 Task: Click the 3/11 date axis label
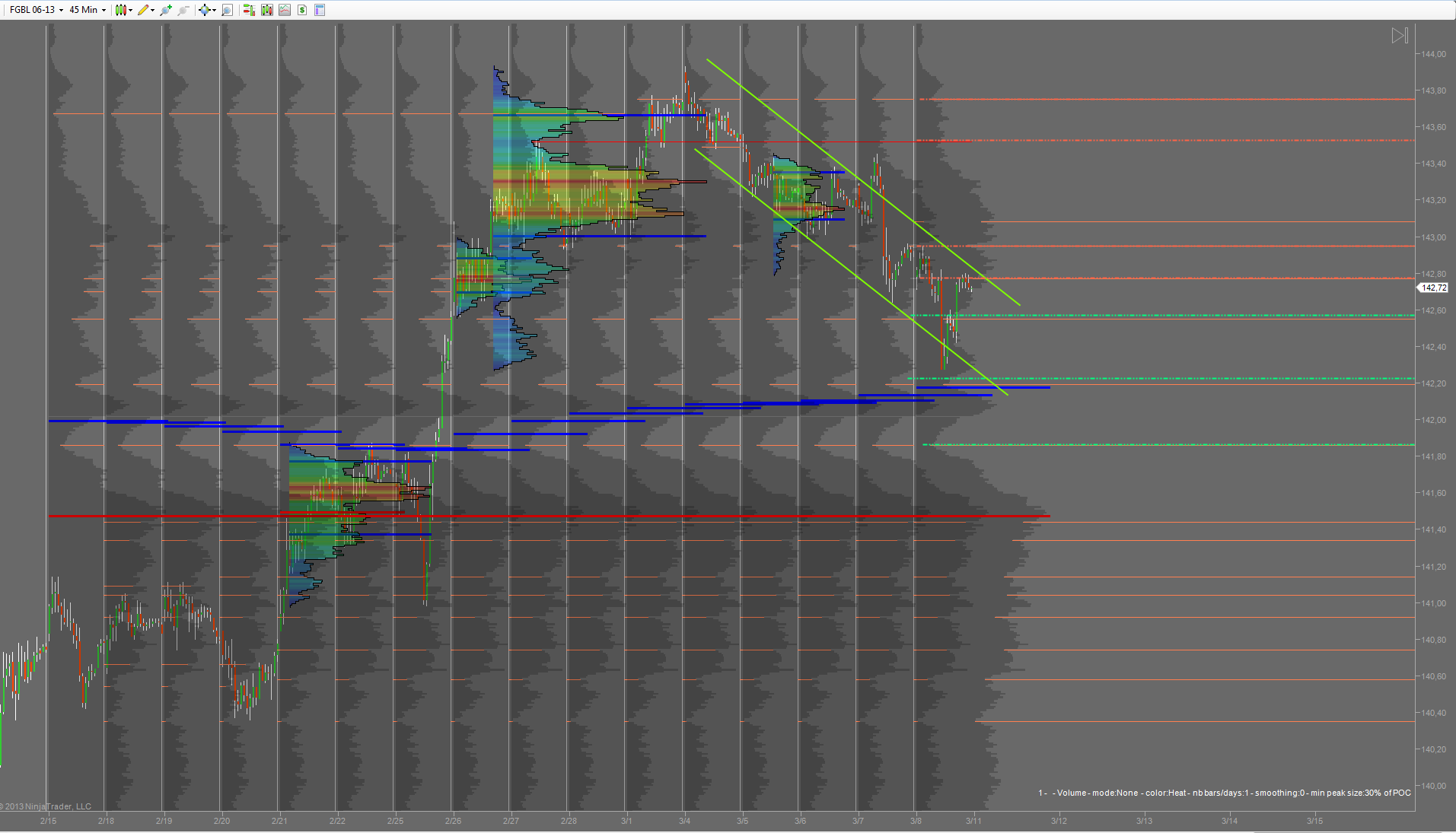click(973, 821)
